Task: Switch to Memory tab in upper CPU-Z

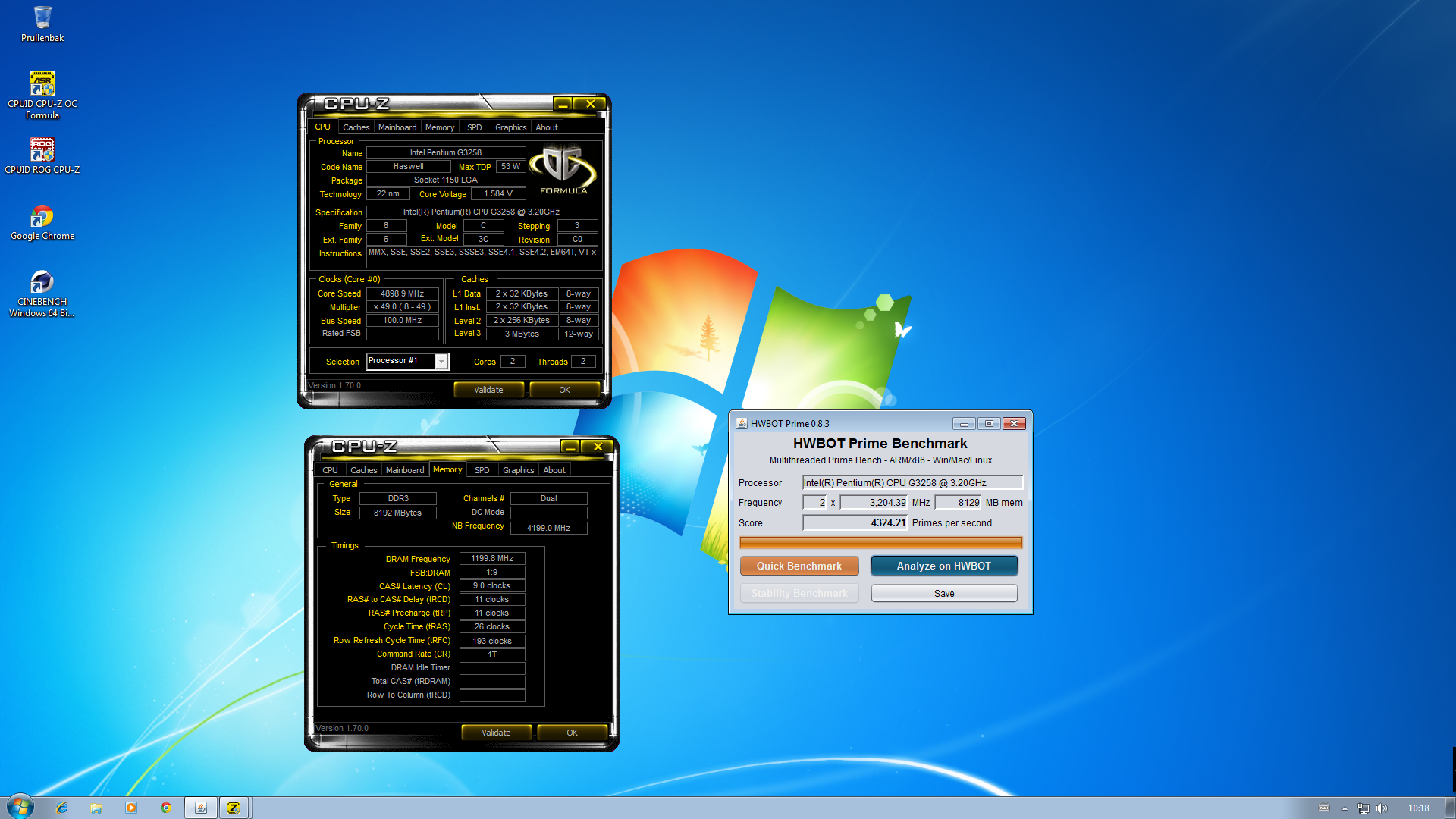Action: 440,127
